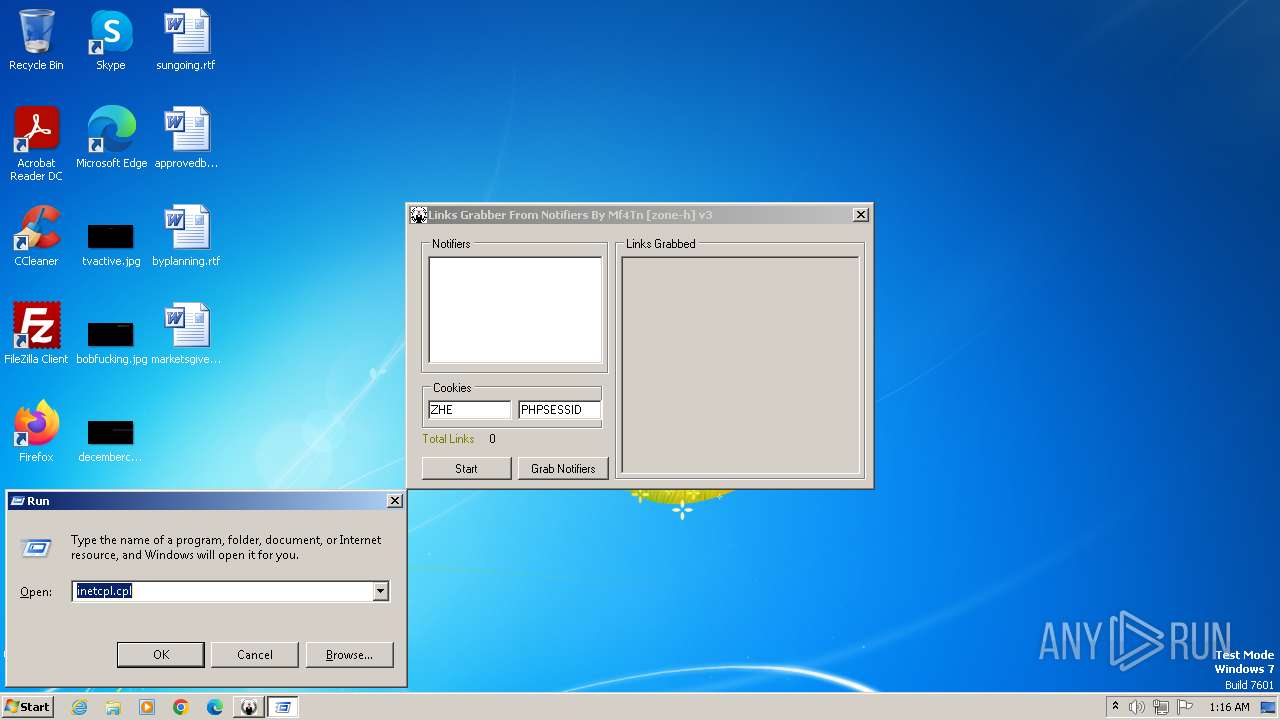
Task: Click Browse... in the Run dialog
Action: (x=349, y=655)
